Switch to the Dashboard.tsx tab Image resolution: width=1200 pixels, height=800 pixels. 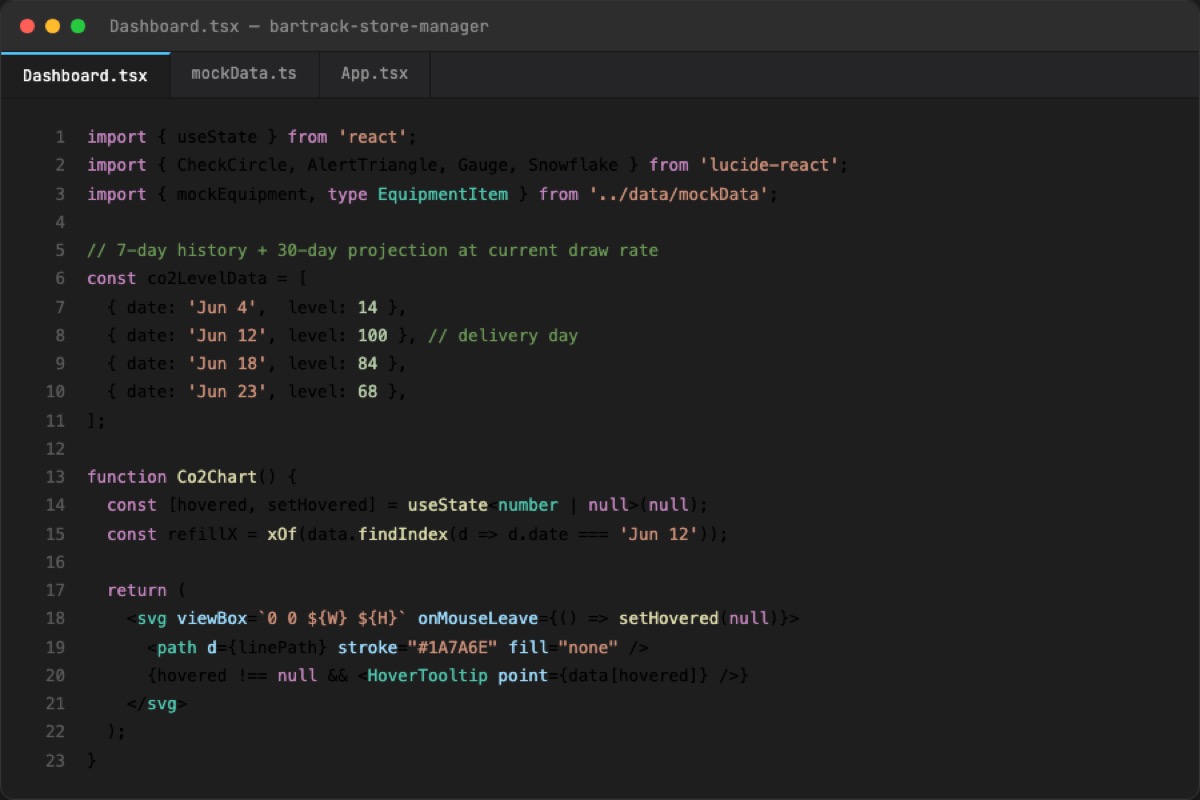click(x=85, y=75)
